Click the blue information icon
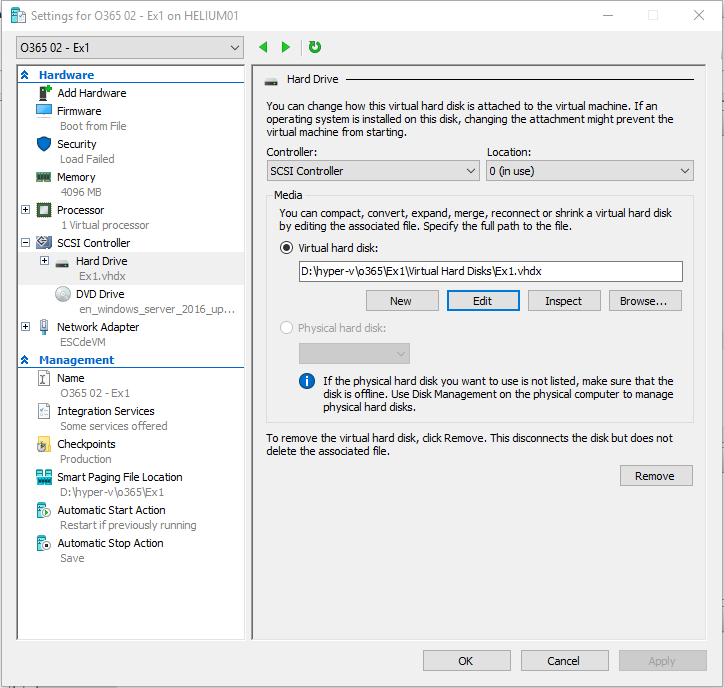Viewport: 724px width, 688px height. 307,381
